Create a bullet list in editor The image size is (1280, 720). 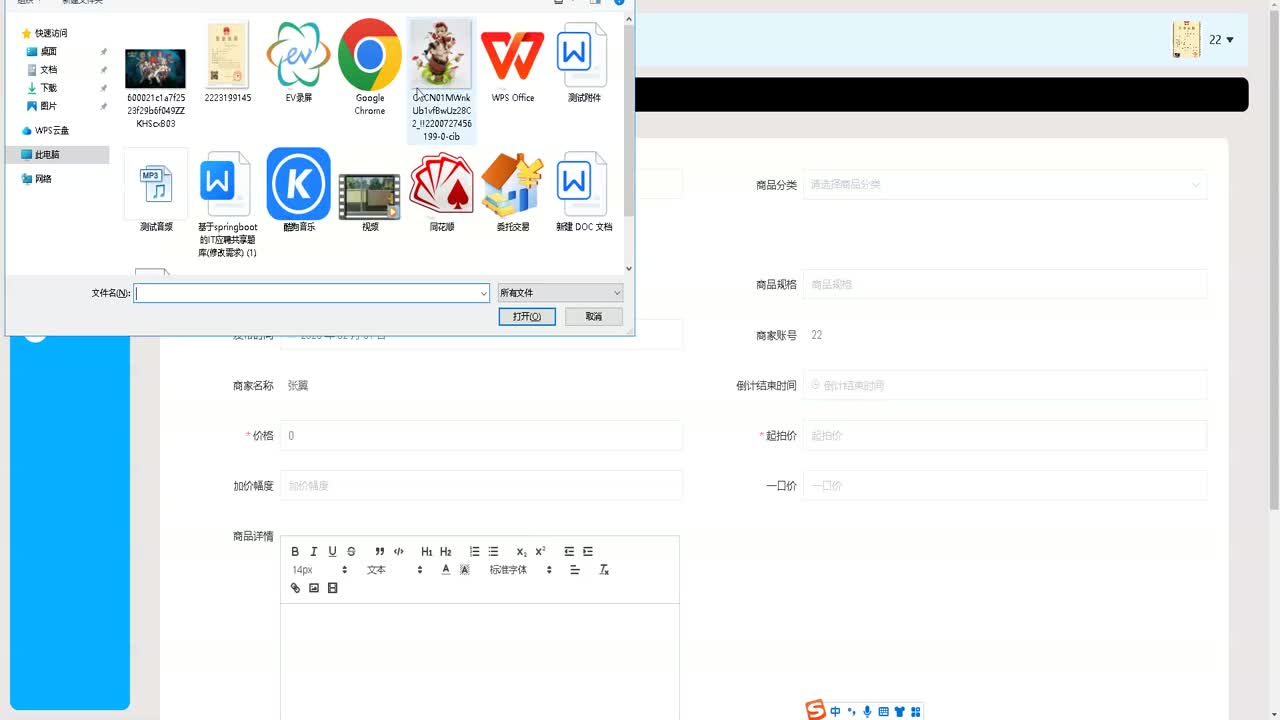(x=493, y=552)
